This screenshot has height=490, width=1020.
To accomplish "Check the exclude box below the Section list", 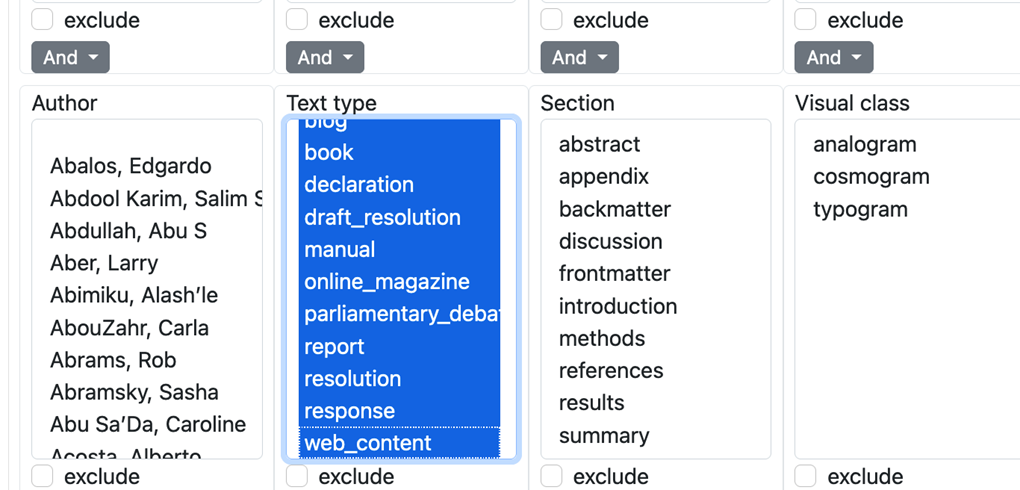I will coord(552,477).
